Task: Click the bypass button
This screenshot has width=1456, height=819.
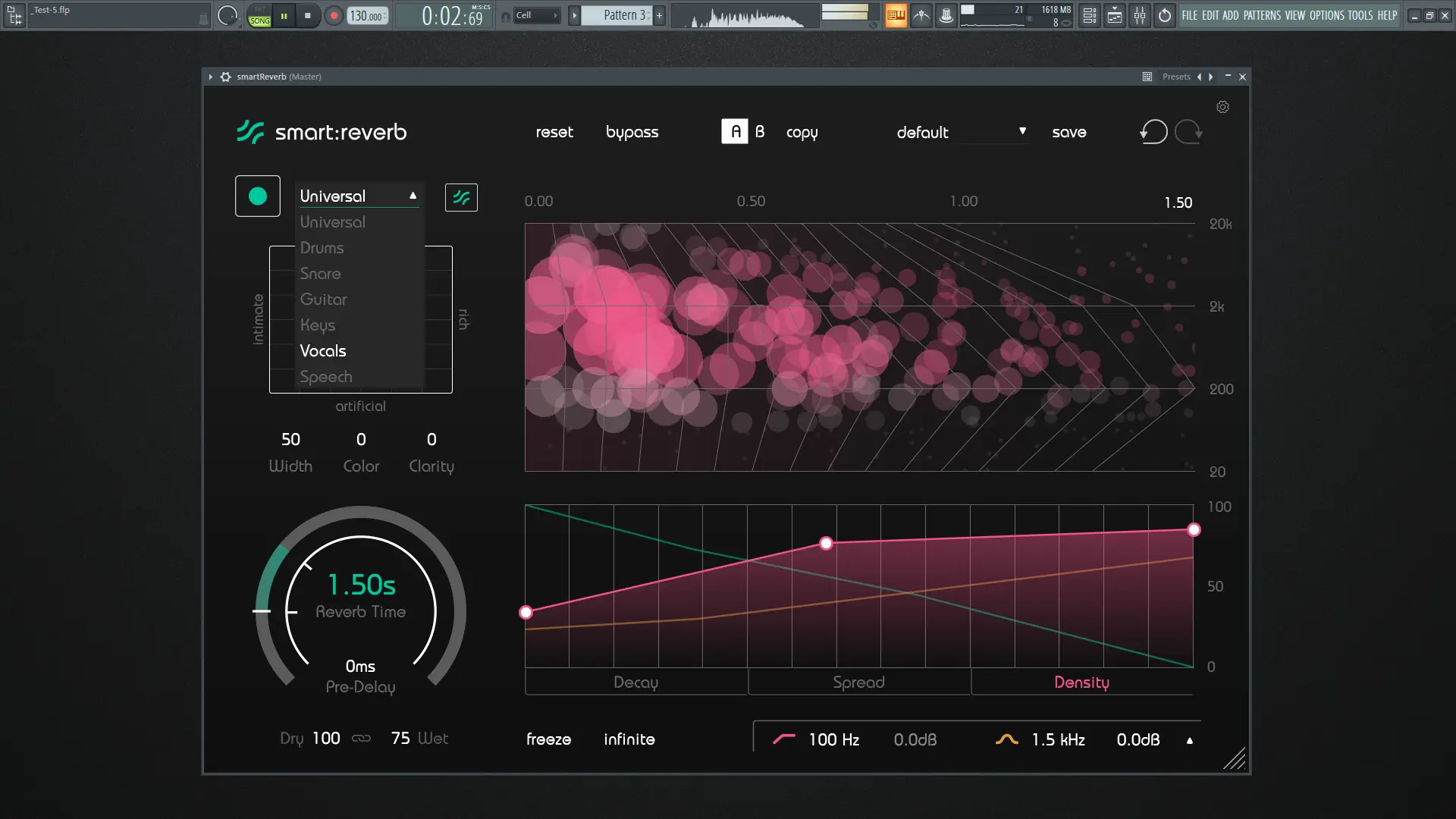Action: tap(632, 132)
